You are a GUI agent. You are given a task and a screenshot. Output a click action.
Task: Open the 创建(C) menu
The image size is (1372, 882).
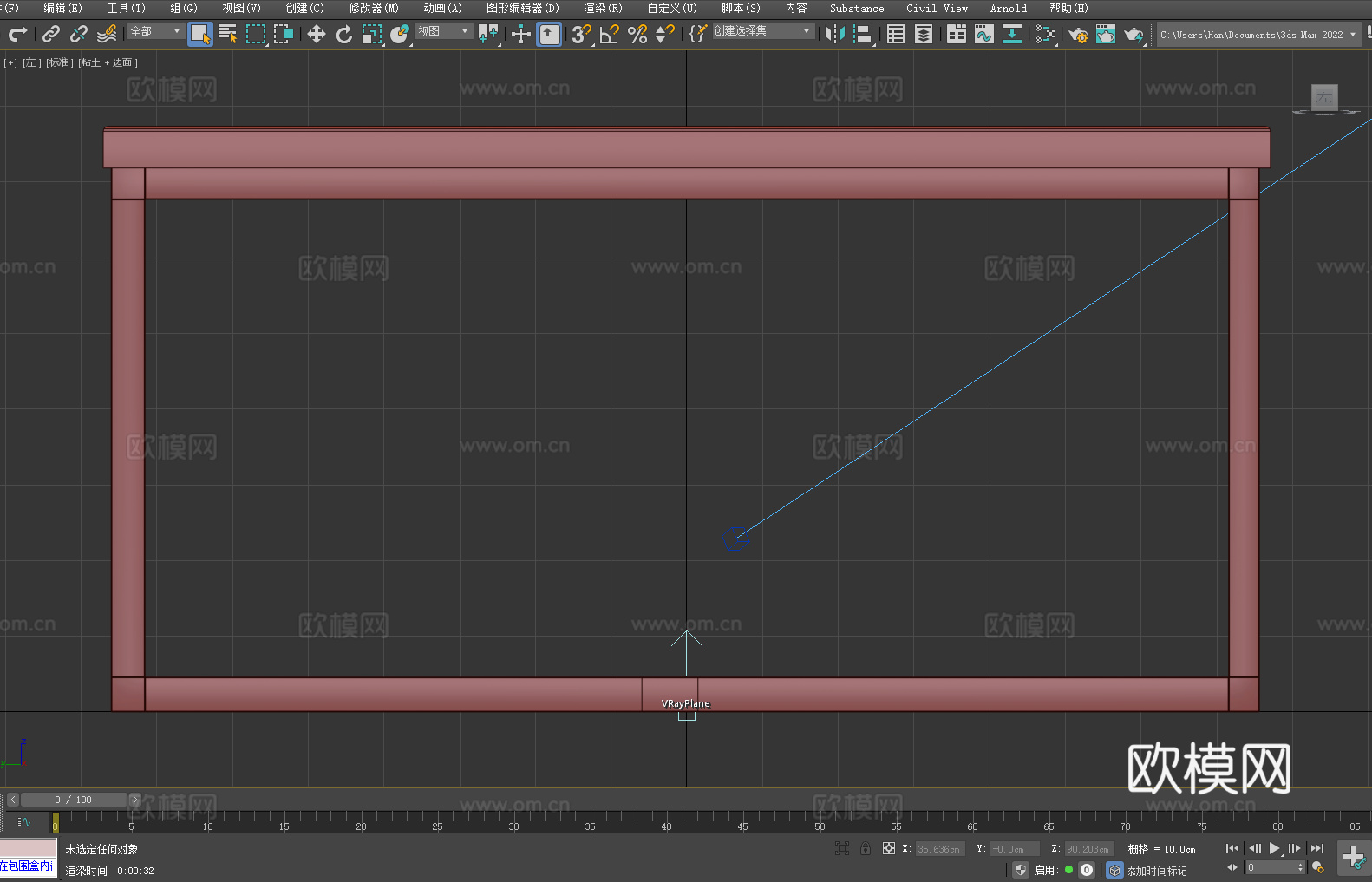pyautogui.click(x=304, y=9)
